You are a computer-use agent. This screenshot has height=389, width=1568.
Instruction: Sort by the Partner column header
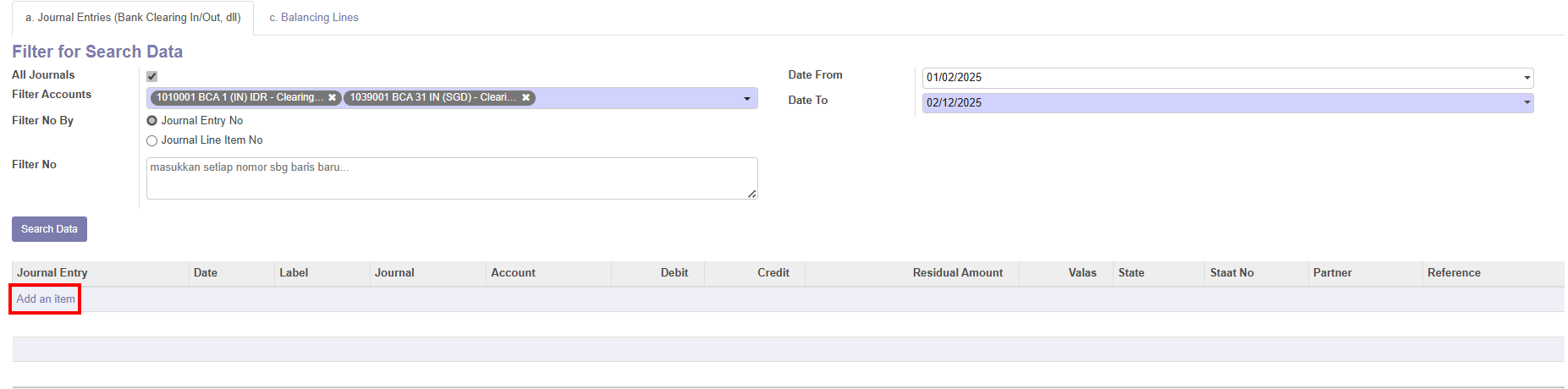[x=1332, y=273]
